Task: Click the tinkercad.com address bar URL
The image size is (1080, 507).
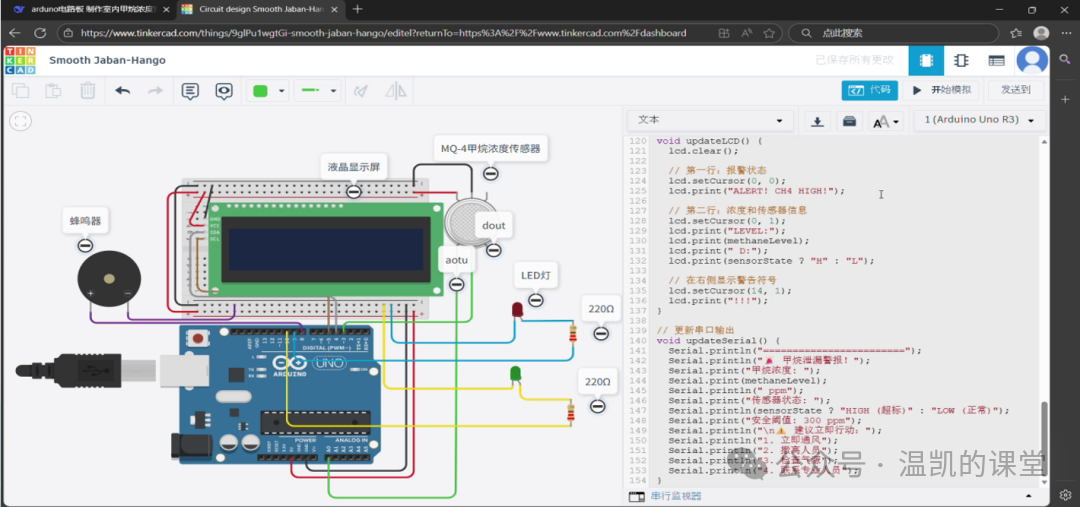Action: coord(383,33)
